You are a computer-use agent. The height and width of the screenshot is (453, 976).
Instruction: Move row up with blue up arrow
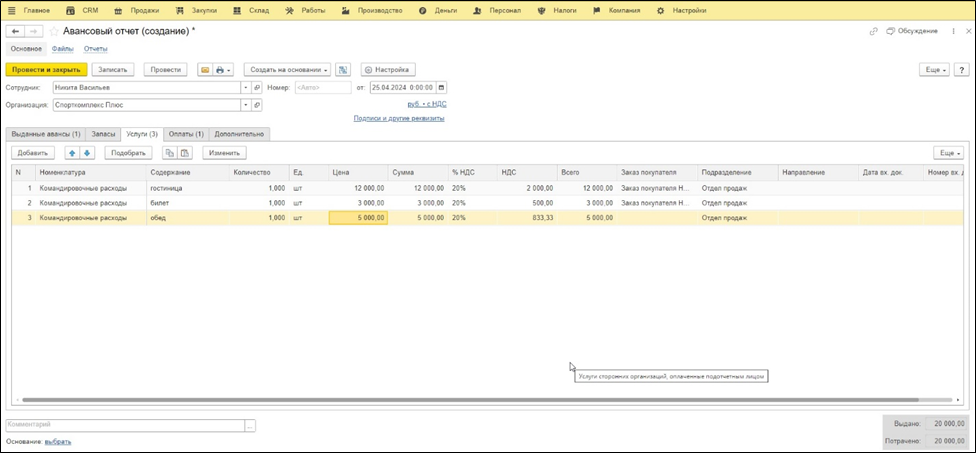point(72,153)
